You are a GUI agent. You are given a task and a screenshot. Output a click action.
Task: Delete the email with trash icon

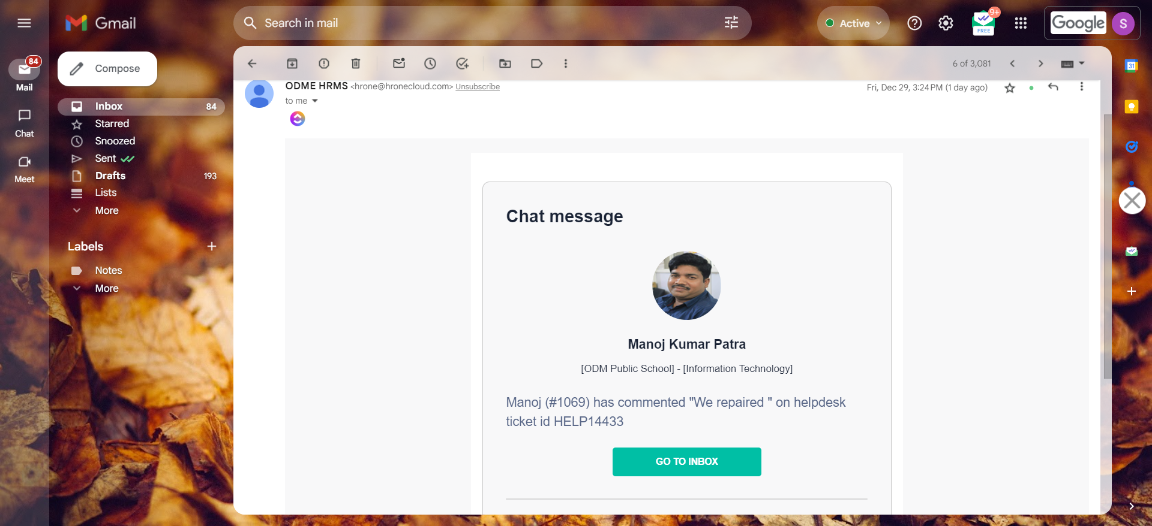click(x=355, y=63)
